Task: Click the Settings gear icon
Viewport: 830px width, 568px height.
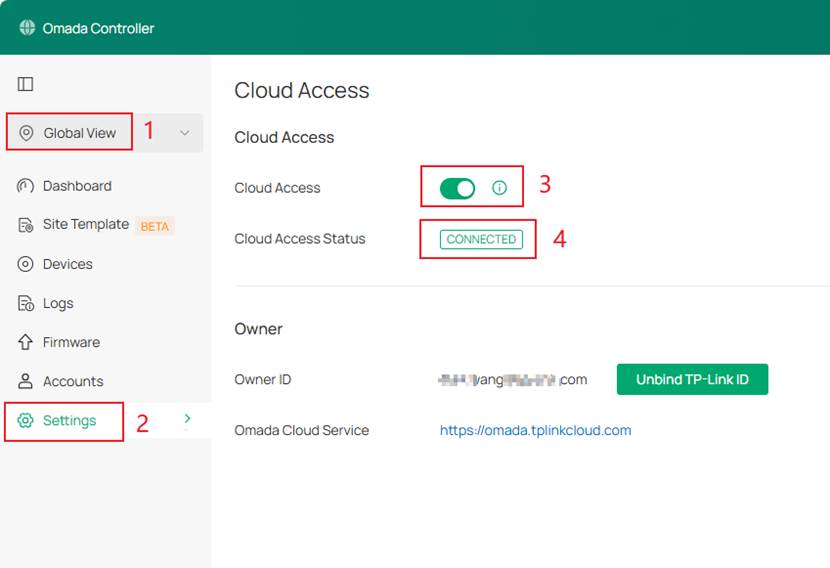Action: [x=25, y=420]
